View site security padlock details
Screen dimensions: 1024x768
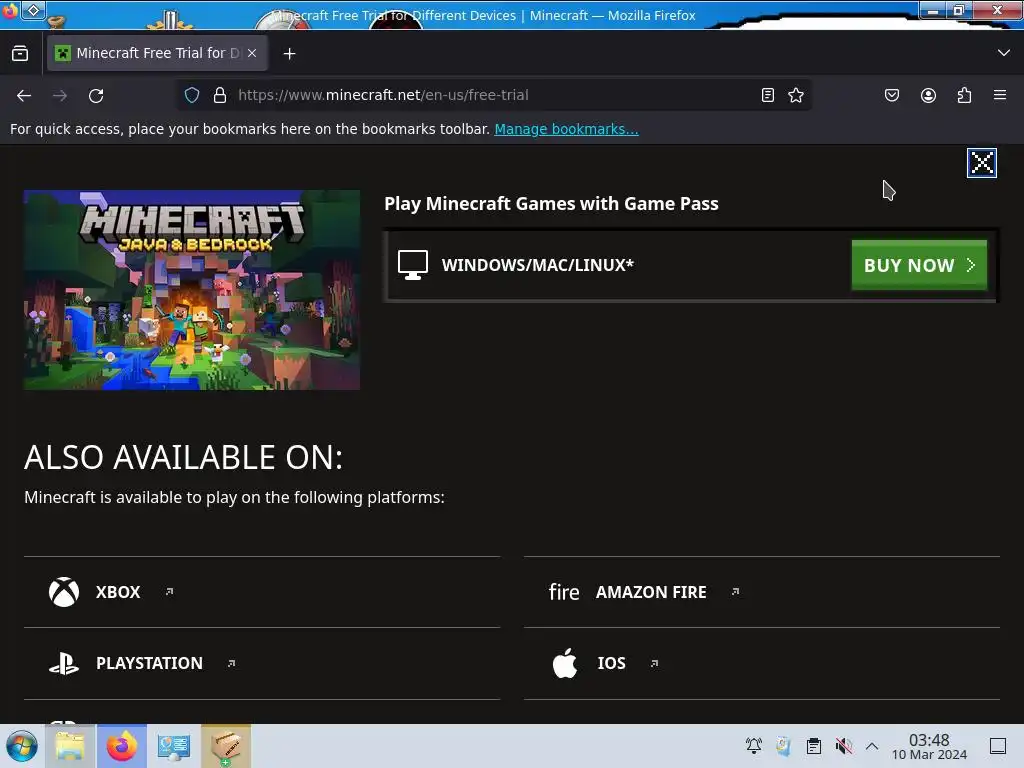(x=220, y=95)
